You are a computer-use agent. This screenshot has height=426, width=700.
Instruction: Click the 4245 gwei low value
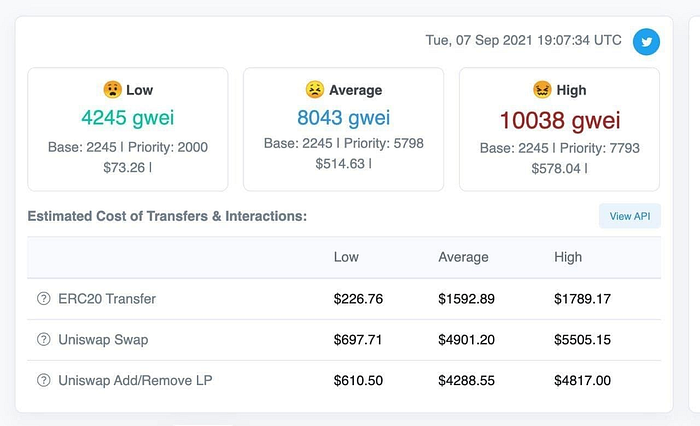coord(128,118)
